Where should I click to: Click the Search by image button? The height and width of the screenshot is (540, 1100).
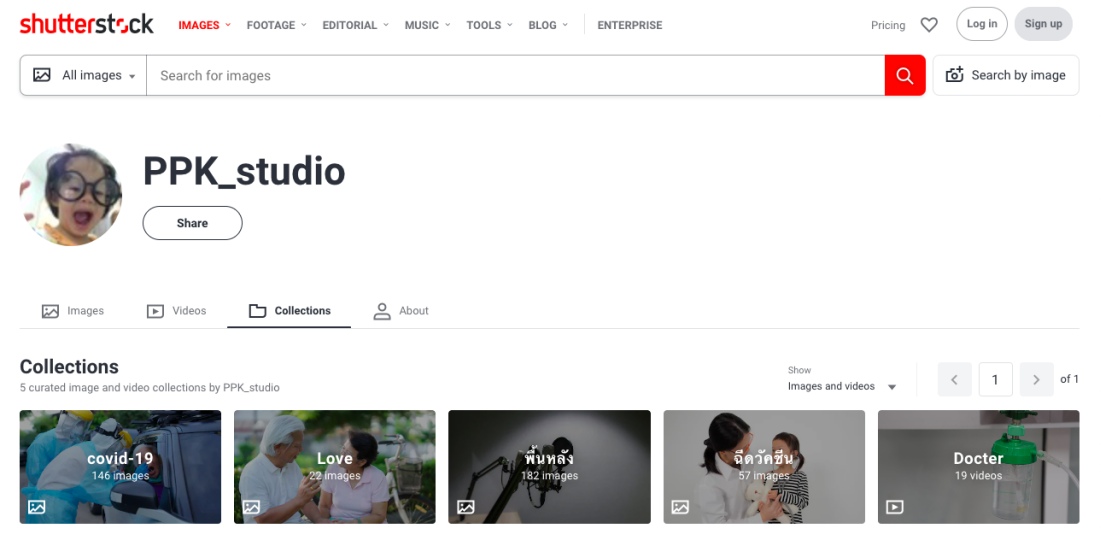[1006, 75]
